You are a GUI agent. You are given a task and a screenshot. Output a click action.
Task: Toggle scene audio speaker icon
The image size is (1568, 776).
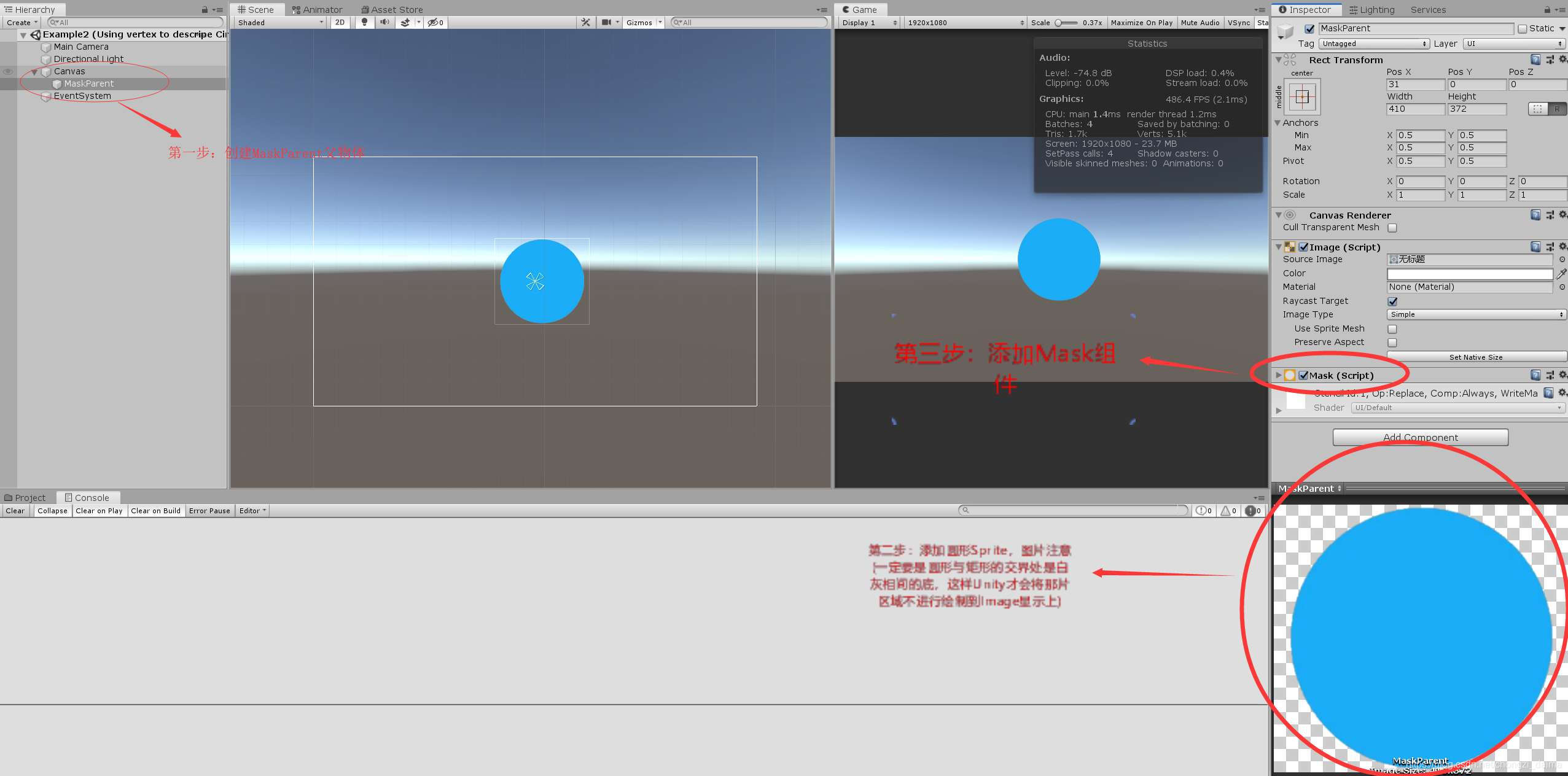coord(384,22)
